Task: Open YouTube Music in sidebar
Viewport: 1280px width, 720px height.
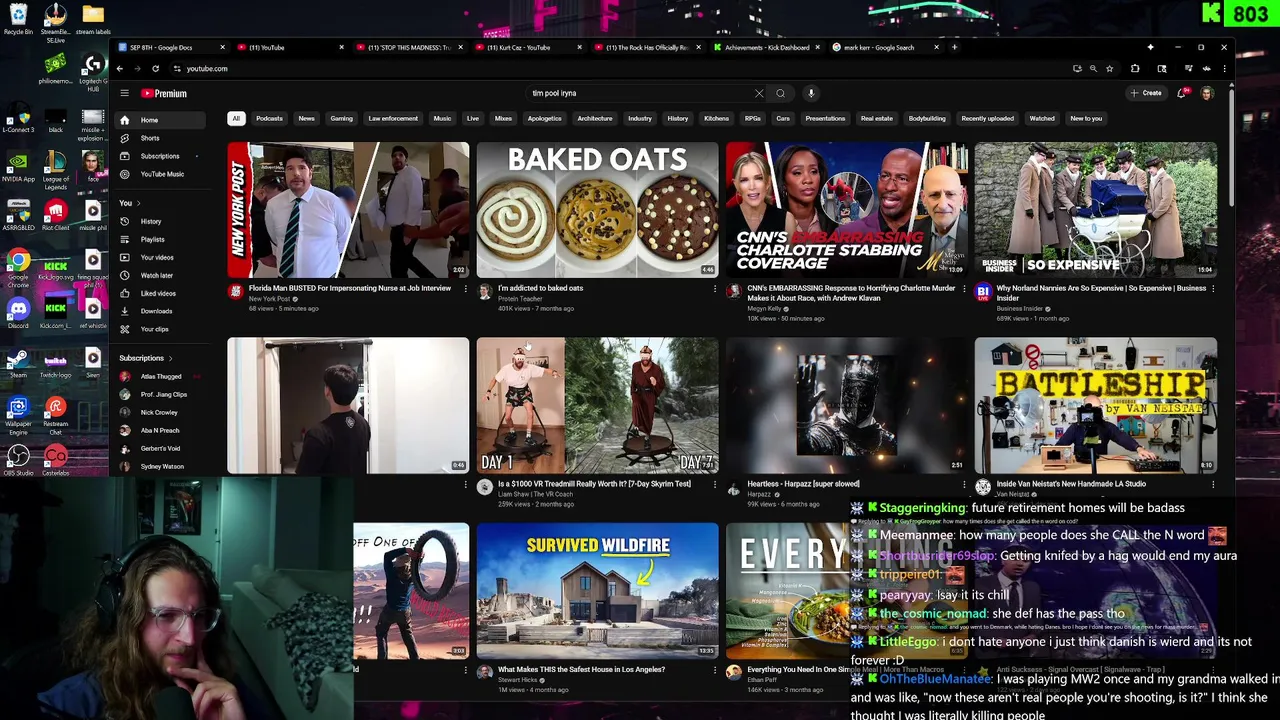Action: (x=162, y=174)
